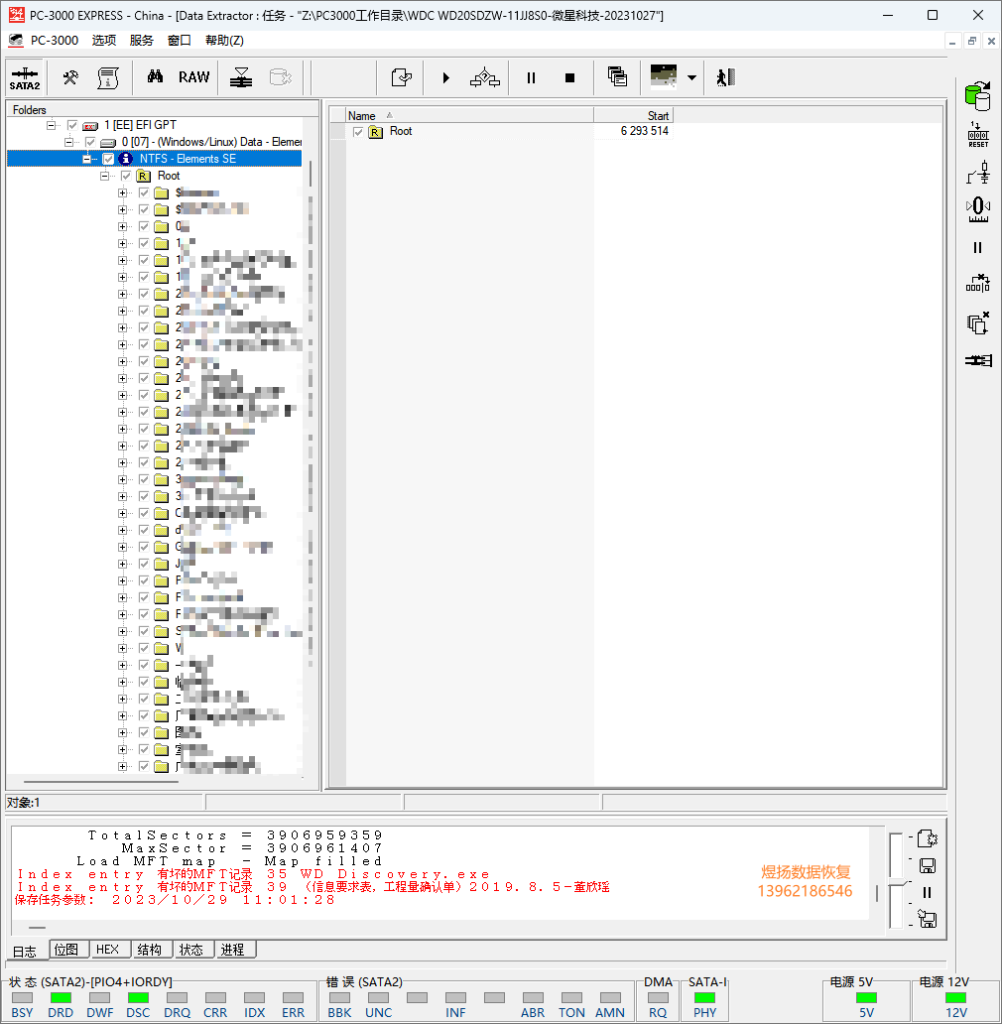
Task: Collapse the Root folder in tree
Action: tap(105, 176)
